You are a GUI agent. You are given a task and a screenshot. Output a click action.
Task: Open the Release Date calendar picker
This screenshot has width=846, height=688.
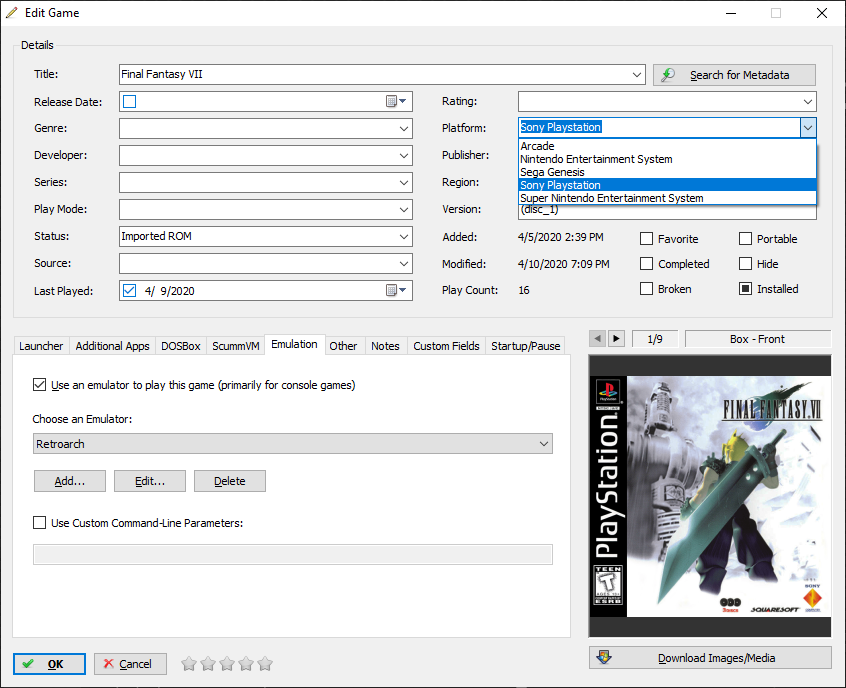(x=396, y=101)
